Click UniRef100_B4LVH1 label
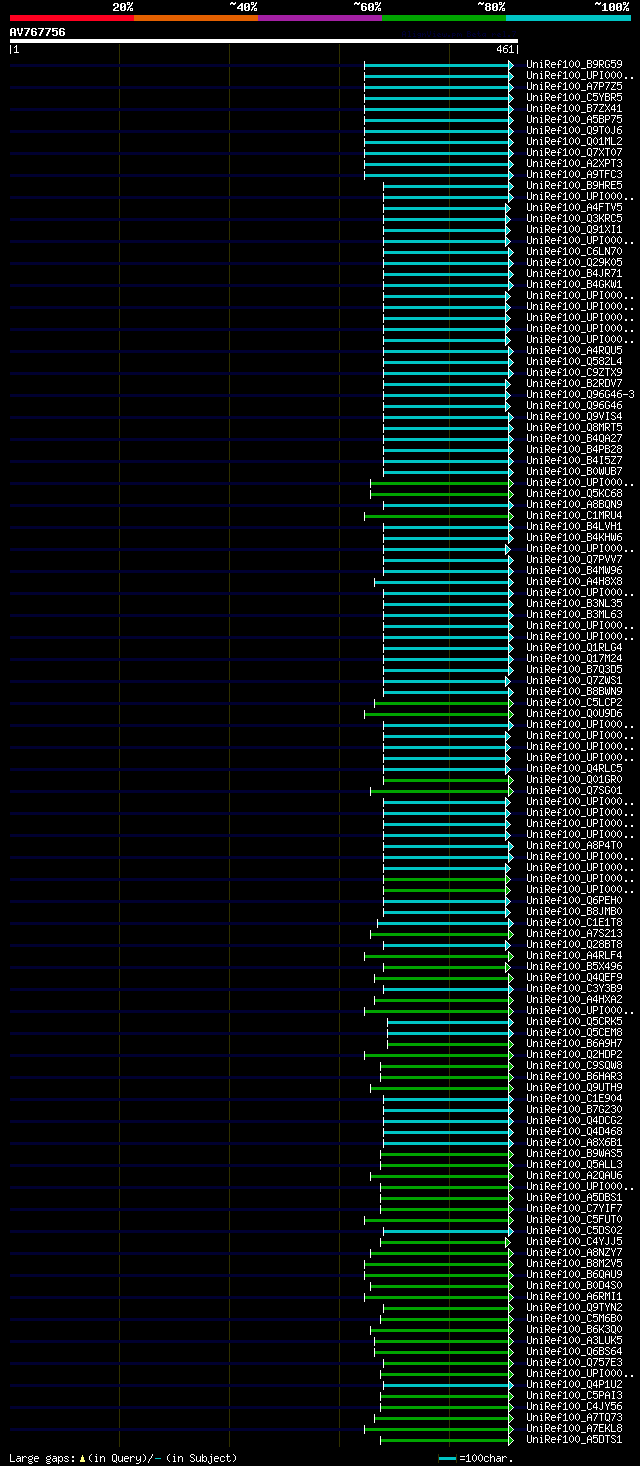 pos(573,527)
